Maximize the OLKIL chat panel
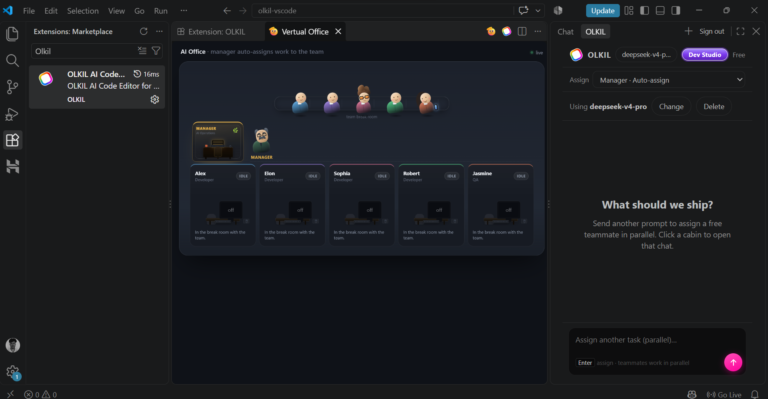768x399 pixels. click(741, 31)
